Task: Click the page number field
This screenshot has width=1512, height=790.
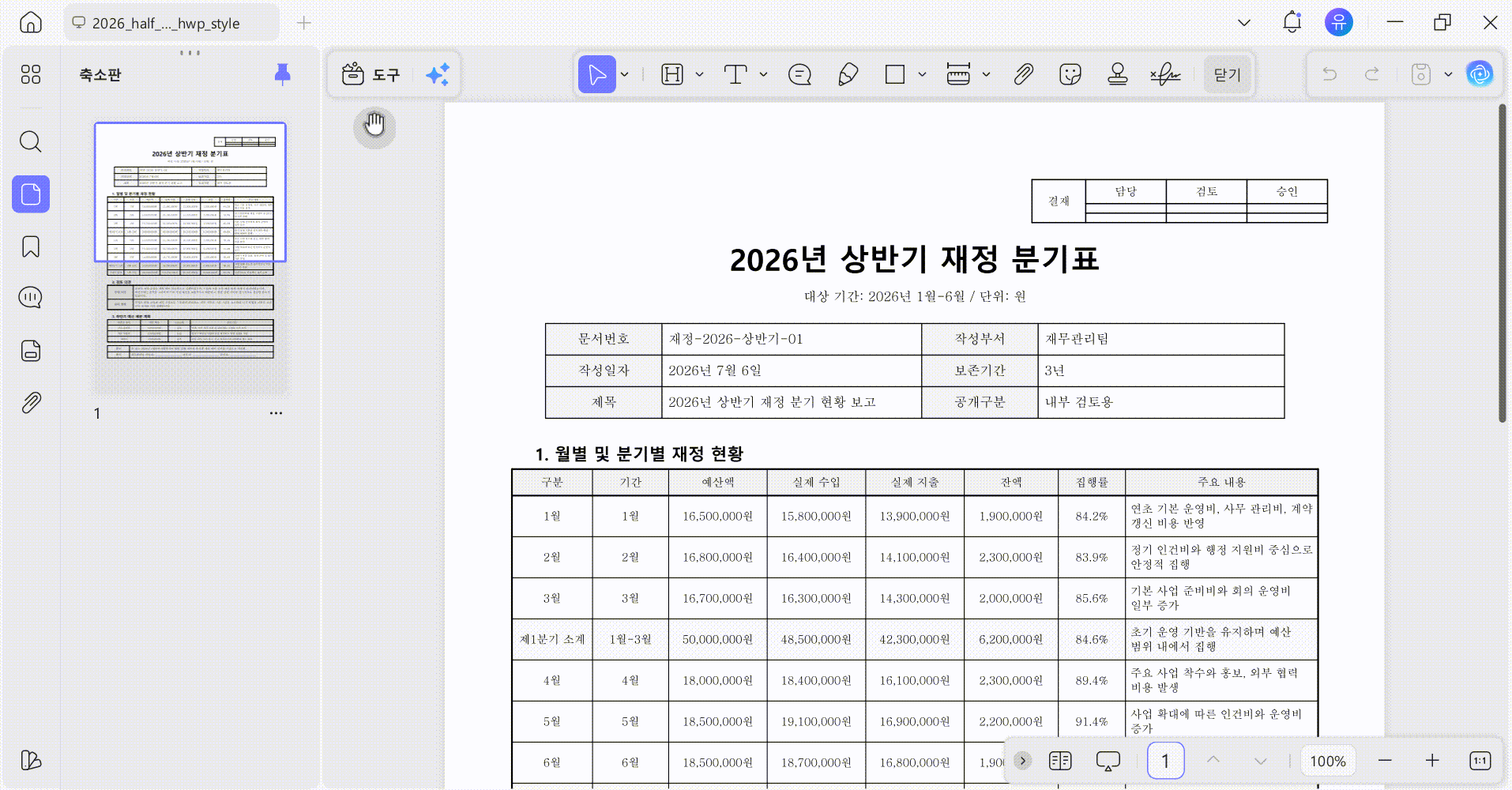Action: (1165, 761)
